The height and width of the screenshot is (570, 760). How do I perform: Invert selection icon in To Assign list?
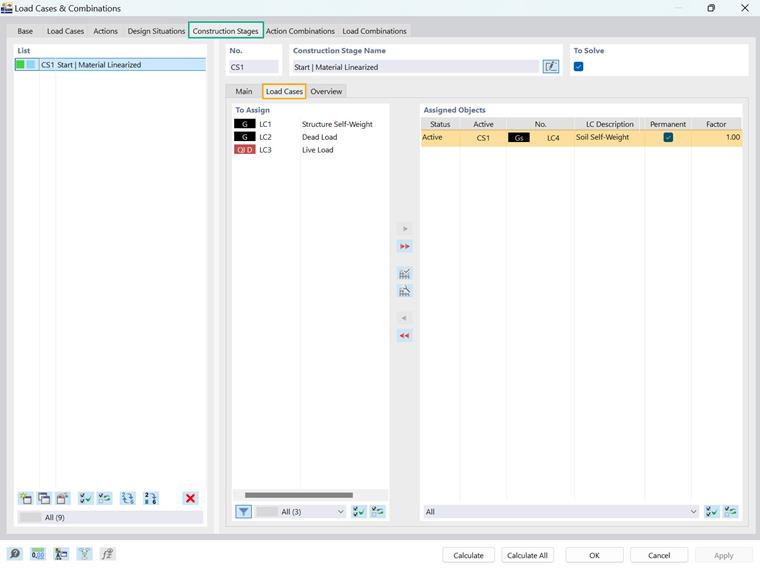[x=378, y=511]
